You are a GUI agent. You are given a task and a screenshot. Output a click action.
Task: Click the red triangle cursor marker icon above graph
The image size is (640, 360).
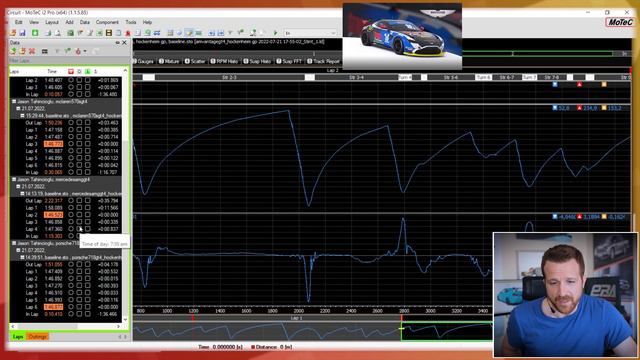pos(579,84)
